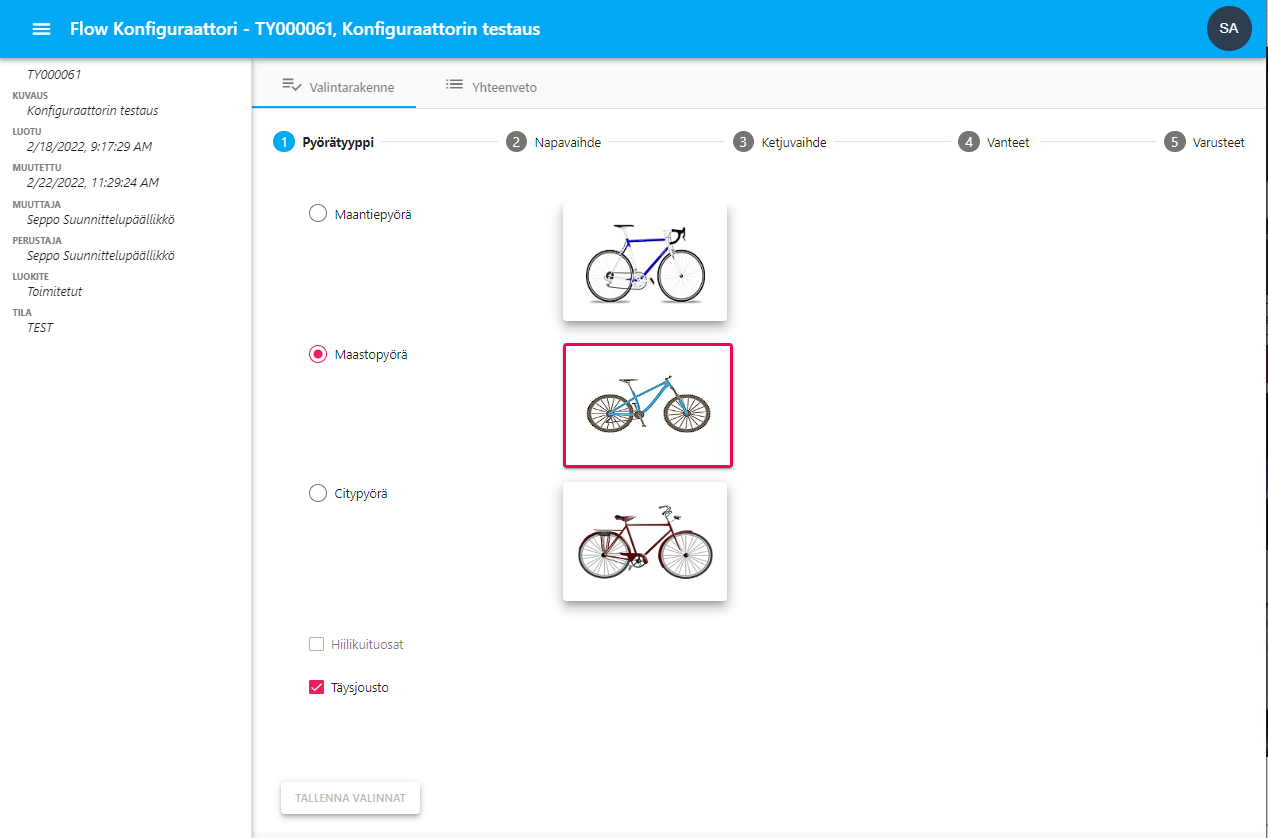Viewport: 1268px width, 838px height.
Task: Click the Yhteenveto list icon
Action: coord(455,86)
